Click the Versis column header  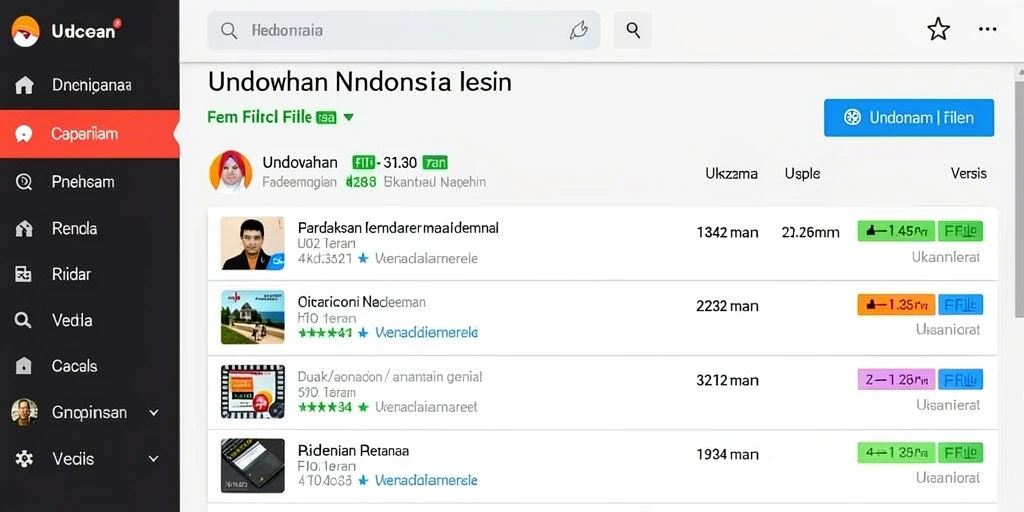pos(968,174)
